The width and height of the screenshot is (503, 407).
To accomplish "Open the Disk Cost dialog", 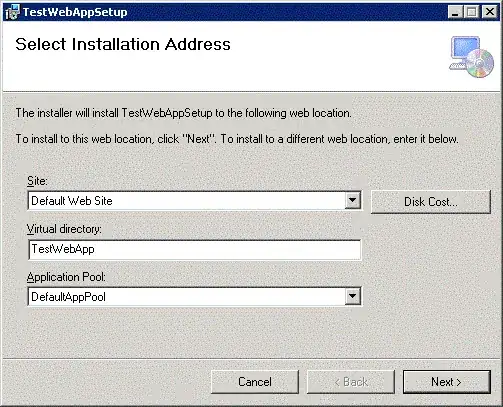I will [431, 202].
